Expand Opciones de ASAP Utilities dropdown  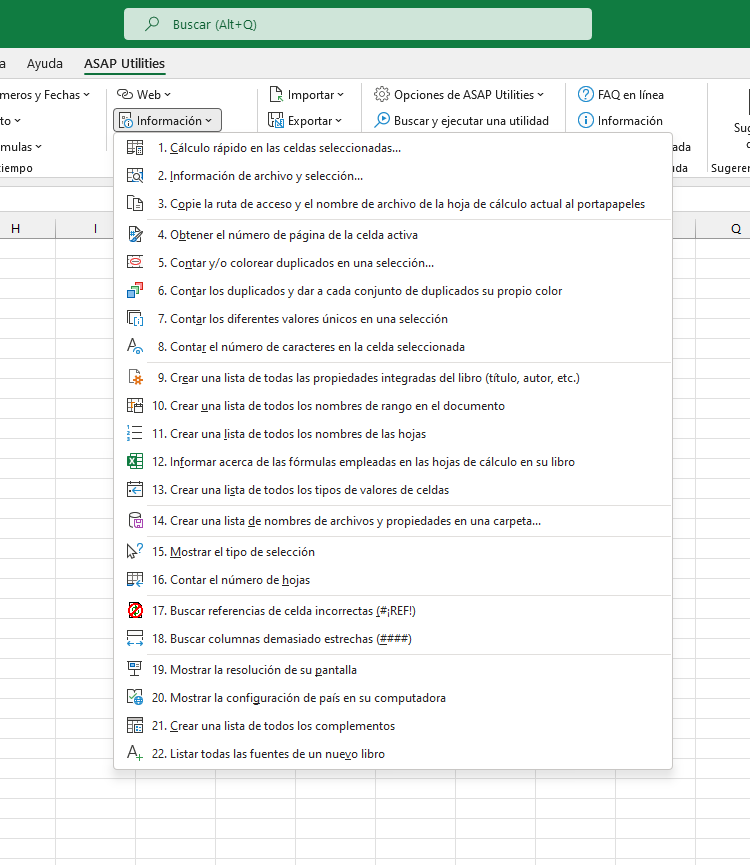pyautogui.click(x=459, y=94)
